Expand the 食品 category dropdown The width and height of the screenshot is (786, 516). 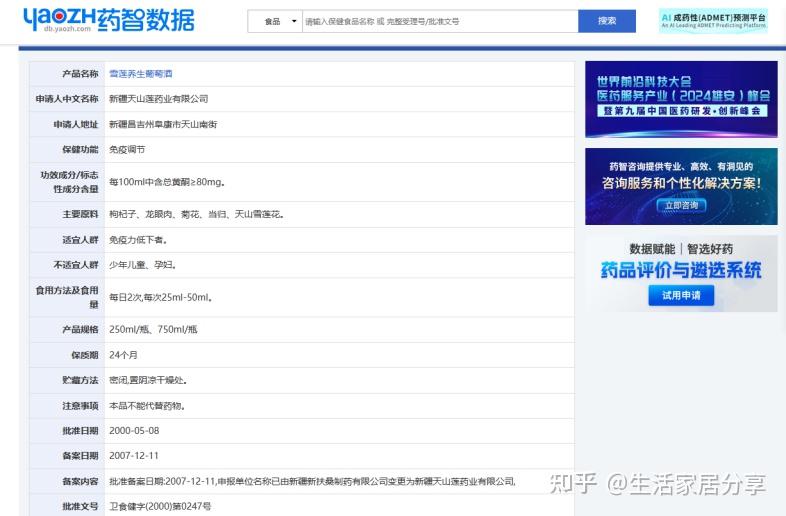point(275,22)
